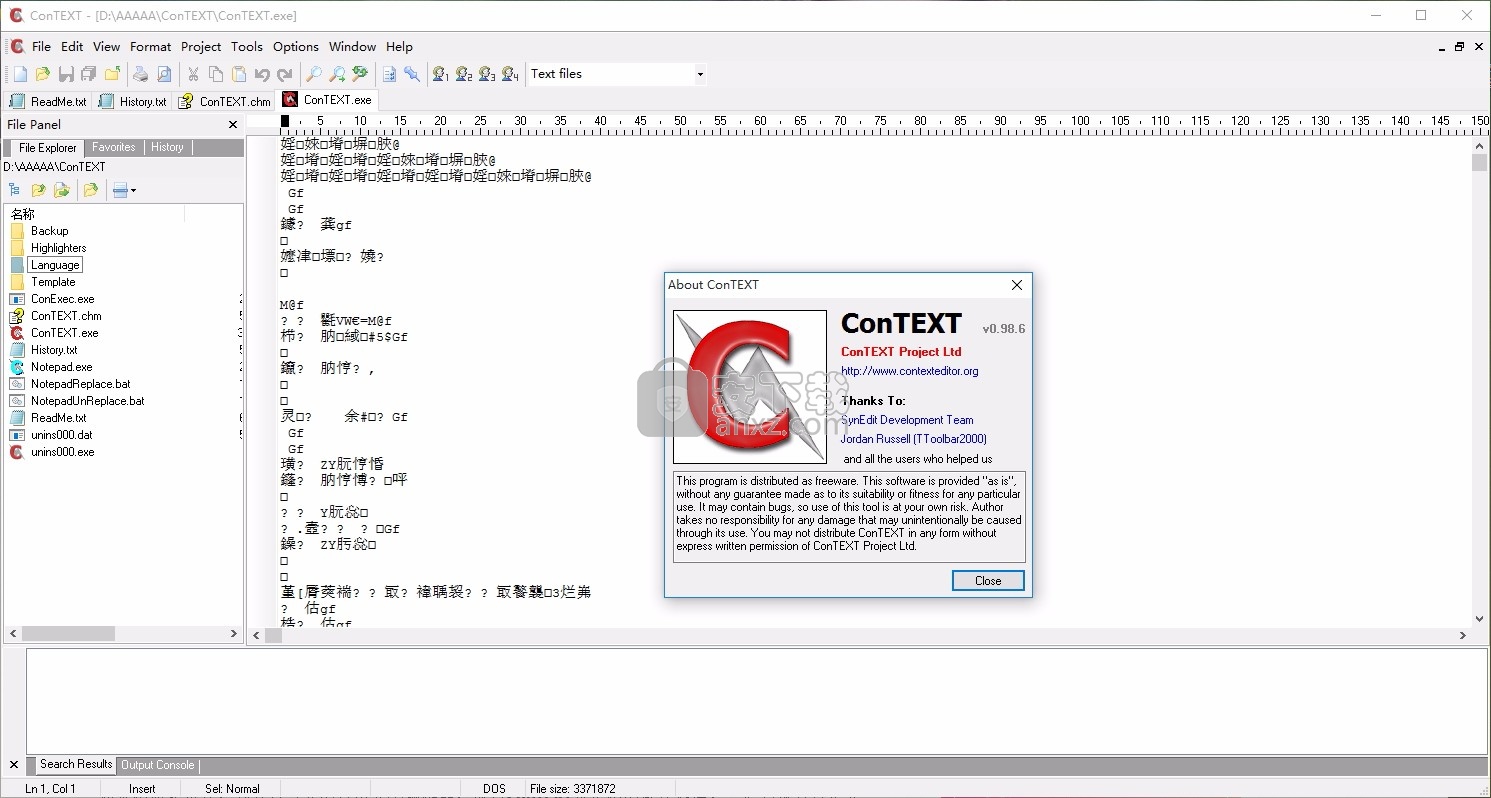Open the Edit menu
1491x798 pixels.
tap(72, 47)
